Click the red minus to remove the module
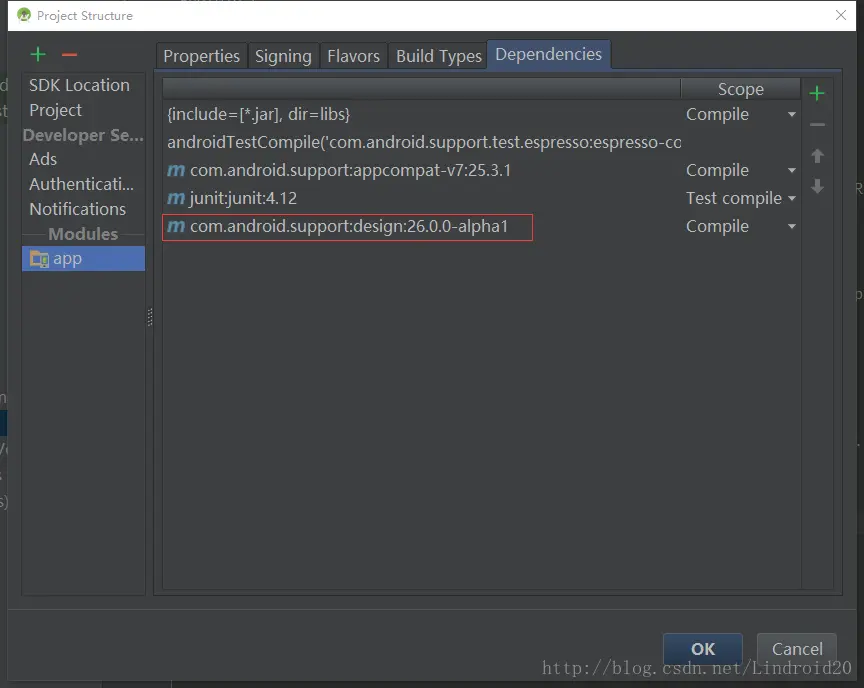Viewport: 864px width, 688px height. tap(69, 55)
